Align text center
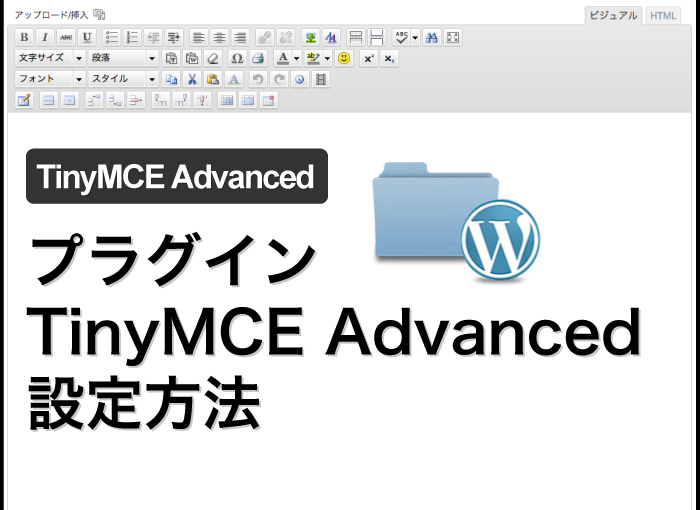Screen dimensions: 700x510 [219, 38]
